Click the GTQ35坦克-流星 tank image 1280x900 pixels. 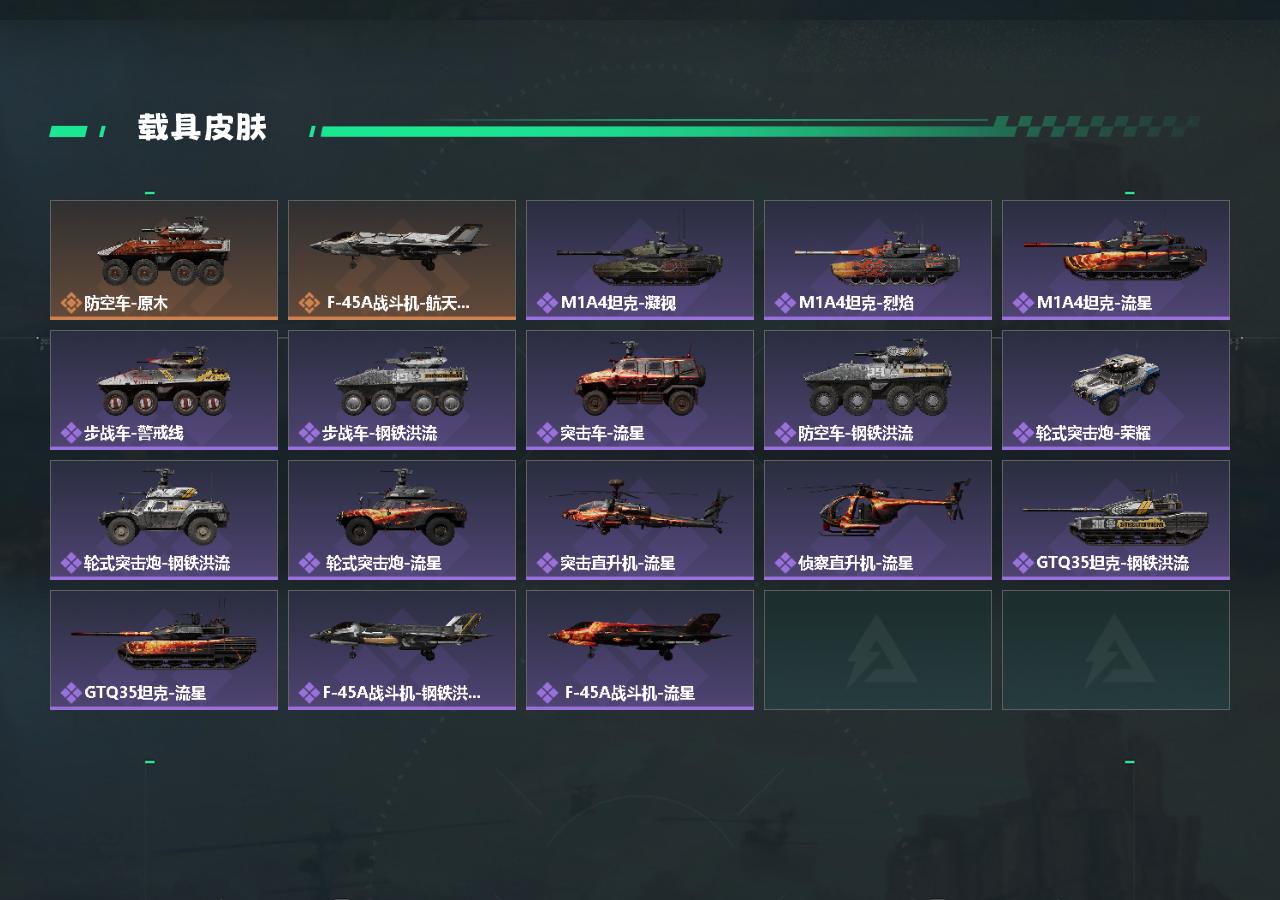[164, 640]
